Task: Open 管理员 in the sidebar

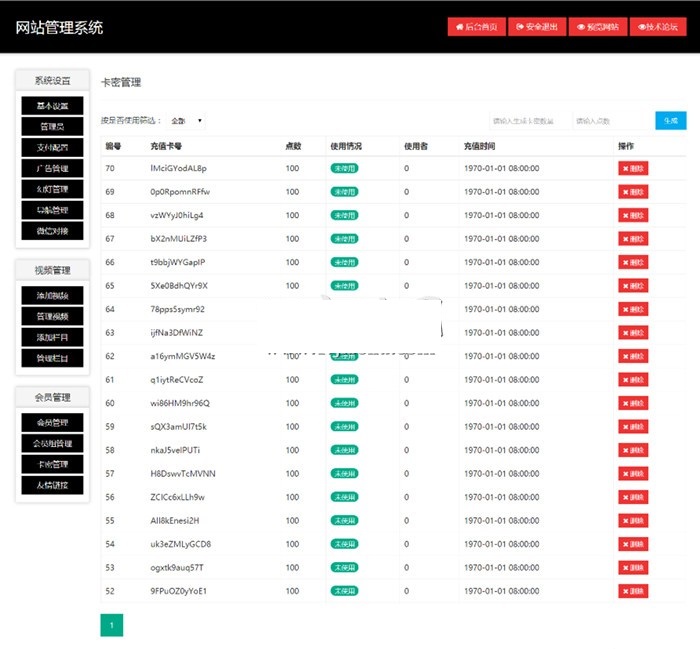Action: 52,126
